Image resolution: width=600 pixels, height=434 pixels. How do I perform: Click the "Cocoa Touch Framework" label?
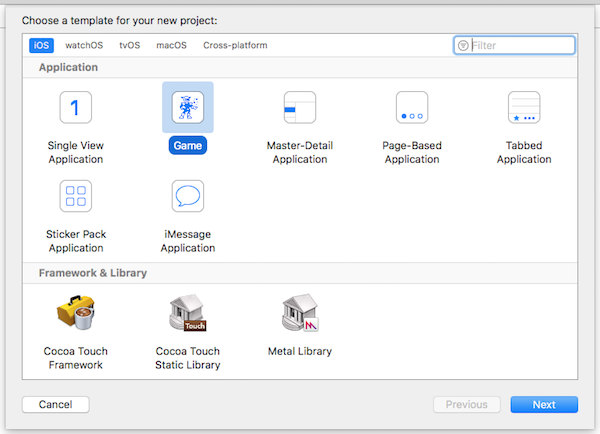(76, 358)
